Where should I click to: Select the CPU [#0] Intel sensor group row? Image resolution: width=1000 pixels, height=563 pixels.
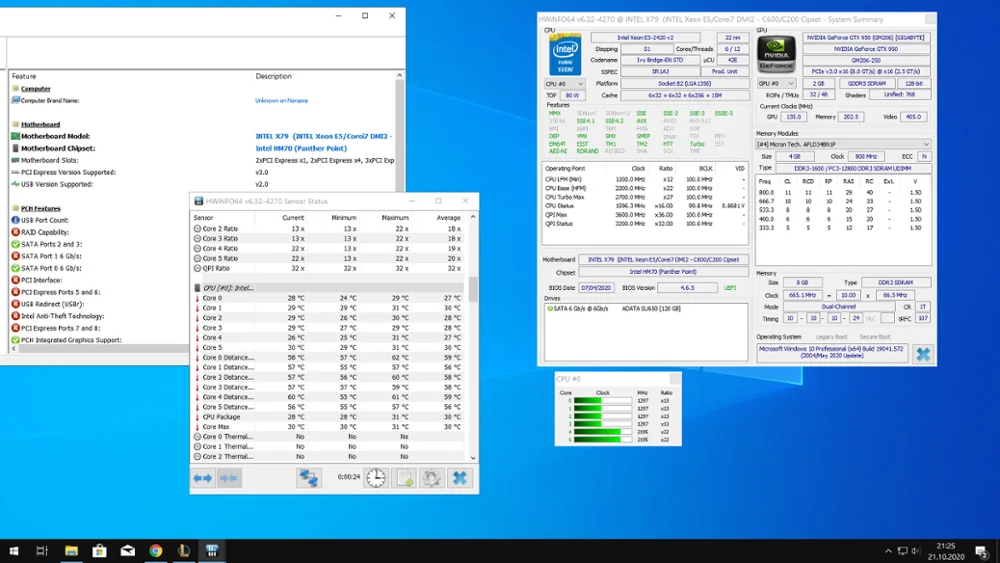click(230, 288)
